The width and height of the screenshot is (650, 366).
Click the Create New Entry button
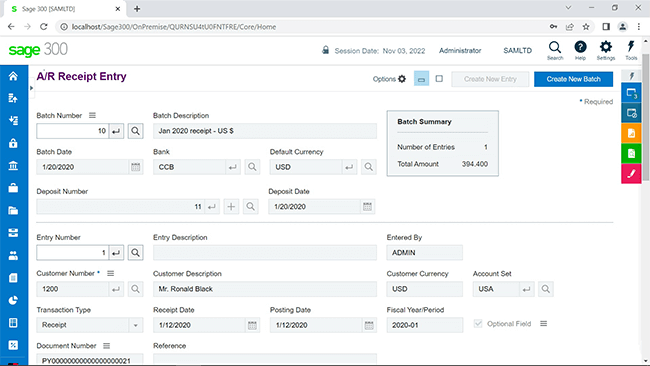click(490, 79)
